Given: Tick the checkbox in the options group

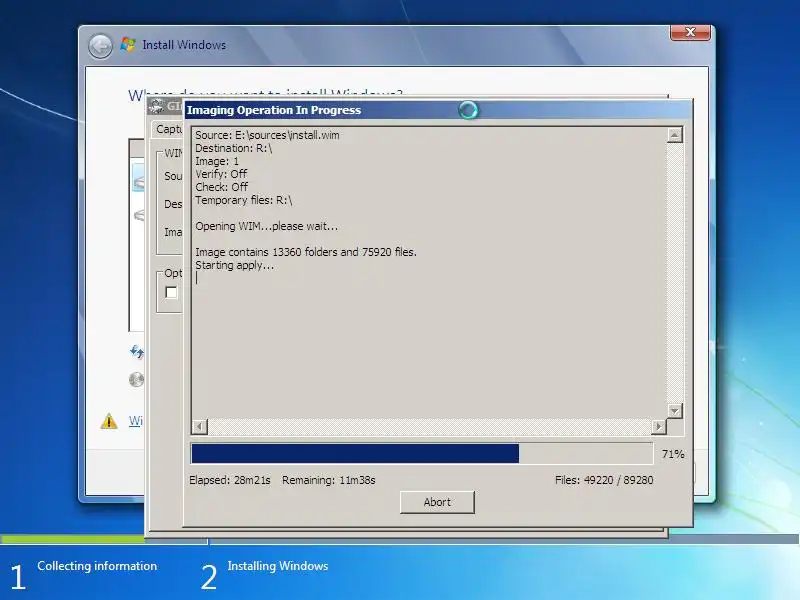Looking at the screenshot, I should click(x=171, y=292).
